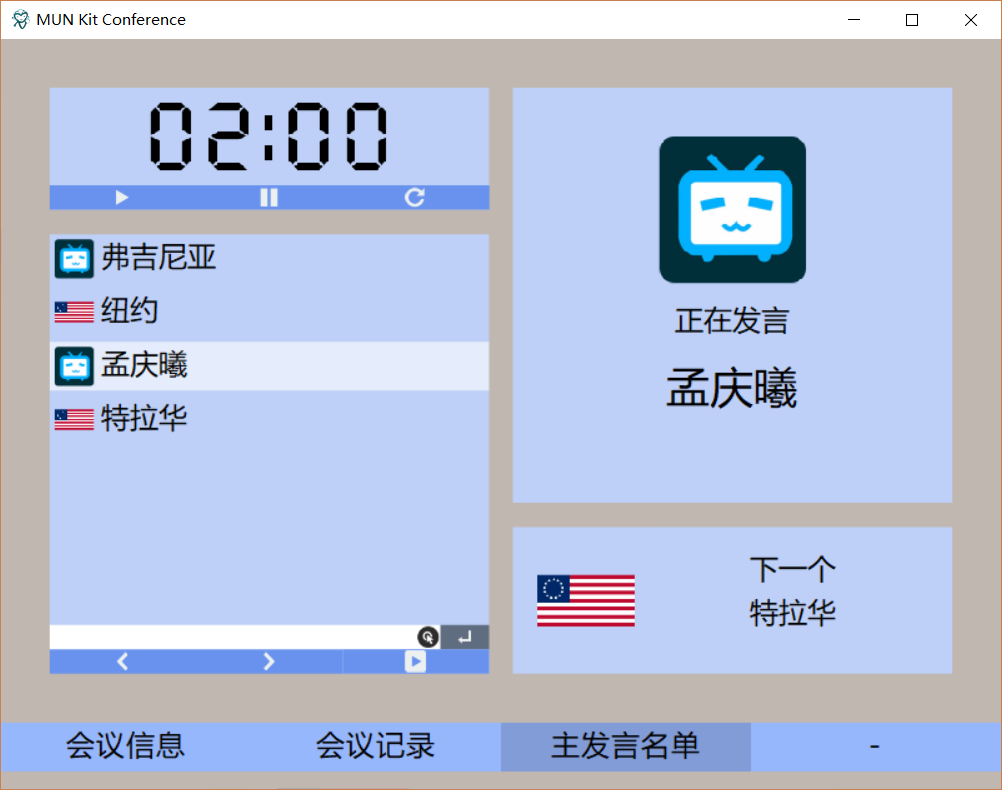Image resolution: width=1002 pixels, height=790 pixels.
Task: Select the cursor icon near the text box
Action: [428, 636]
